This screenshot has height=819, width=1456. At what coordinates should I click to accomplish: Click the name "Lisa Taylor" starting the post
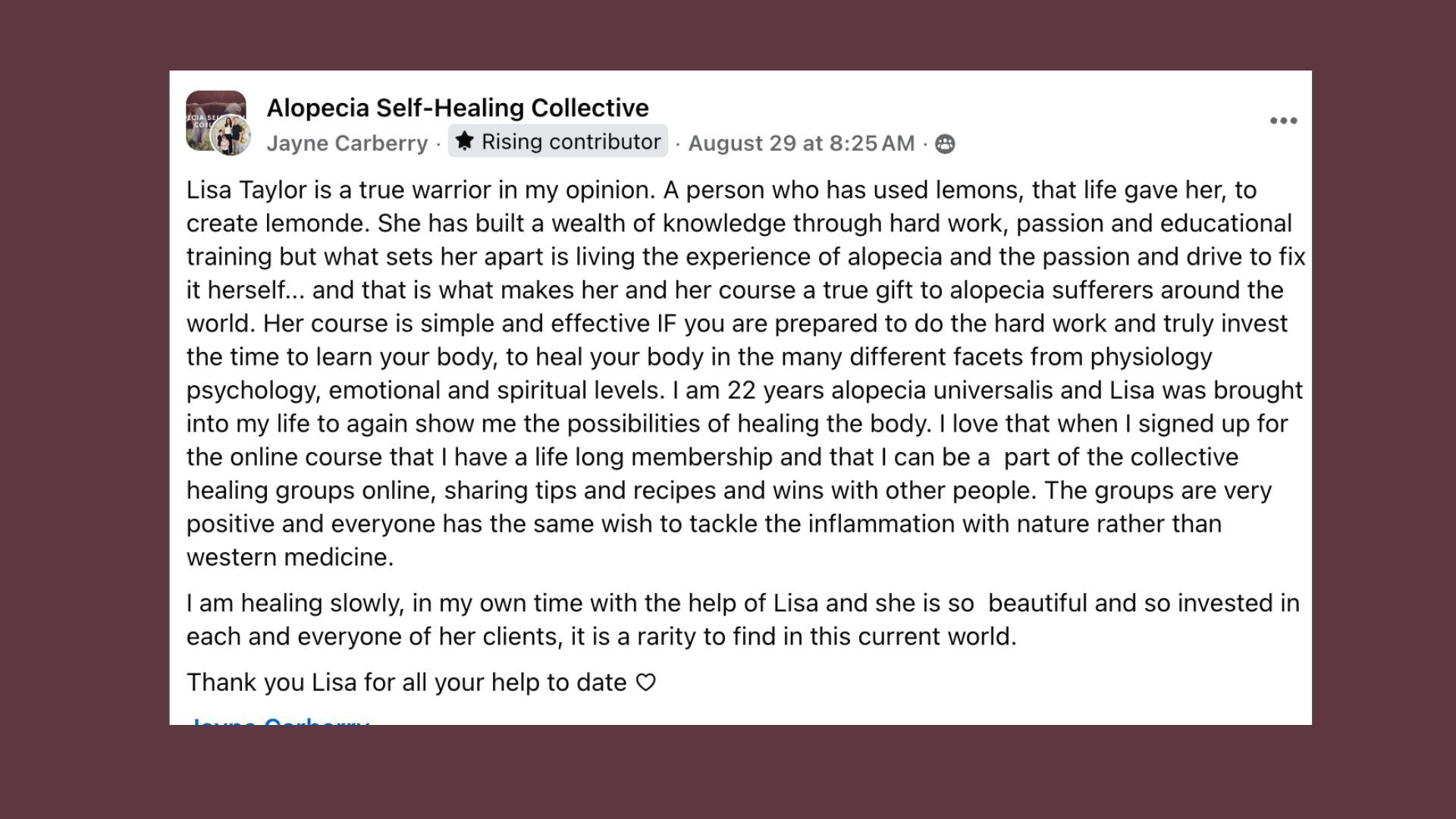[246, 190]
